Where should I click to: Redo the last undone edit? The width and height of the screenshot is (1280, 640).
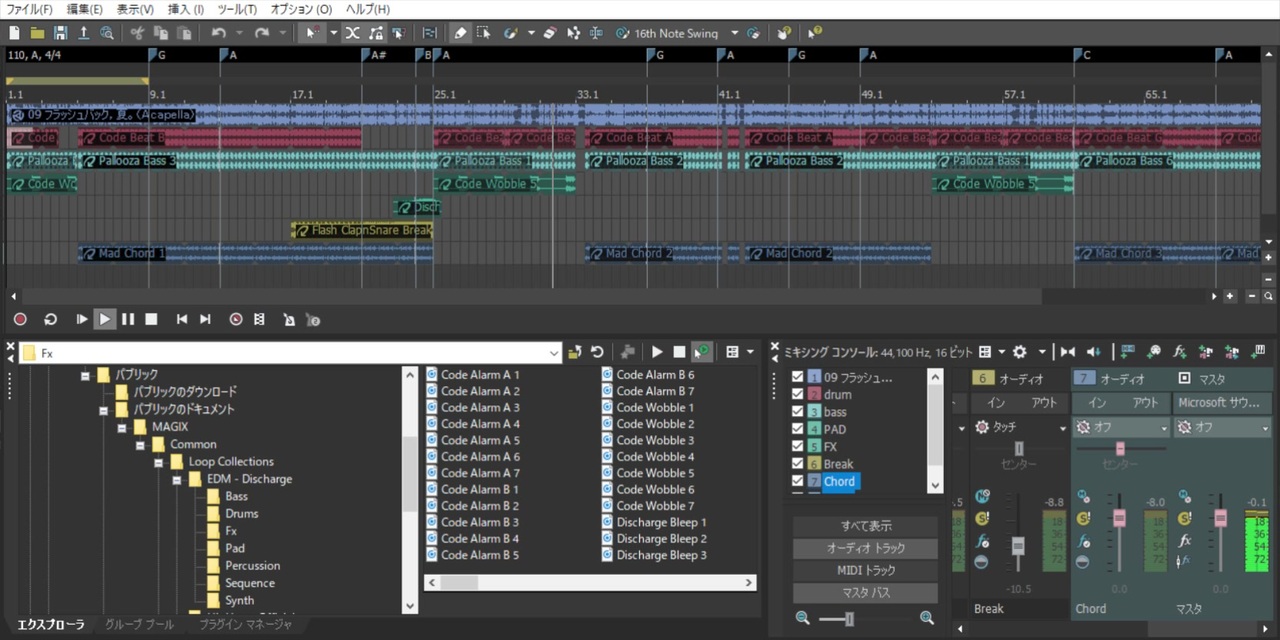pos(262,33)
